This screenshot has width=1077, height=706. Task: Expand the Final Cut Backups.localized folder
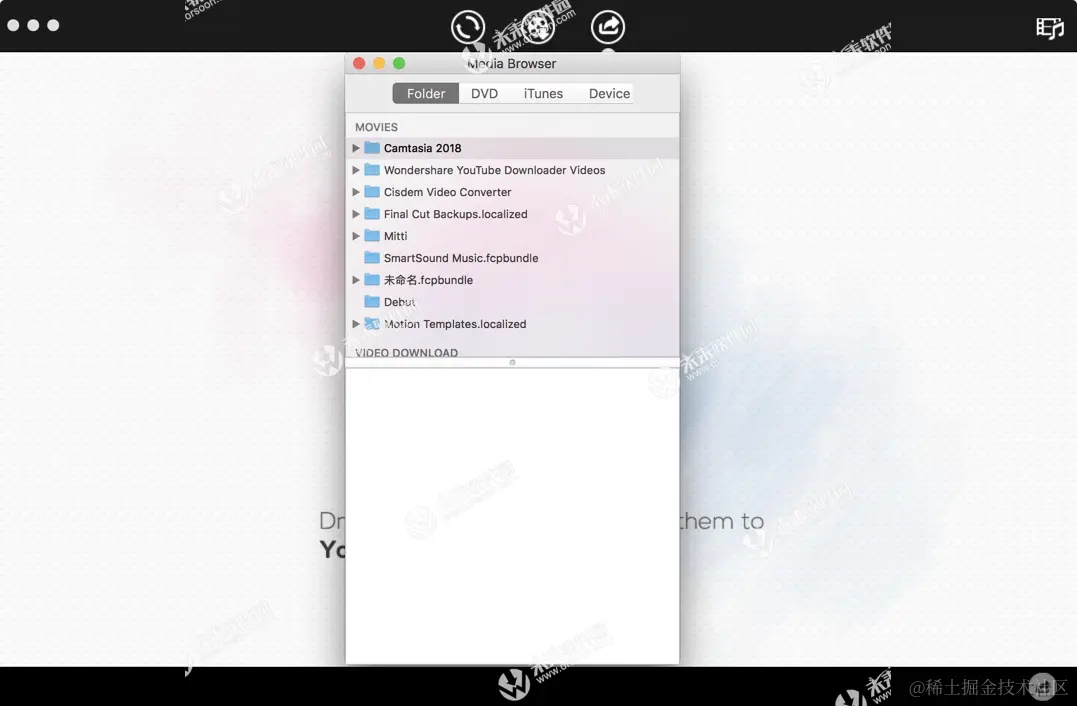(356, 214)
